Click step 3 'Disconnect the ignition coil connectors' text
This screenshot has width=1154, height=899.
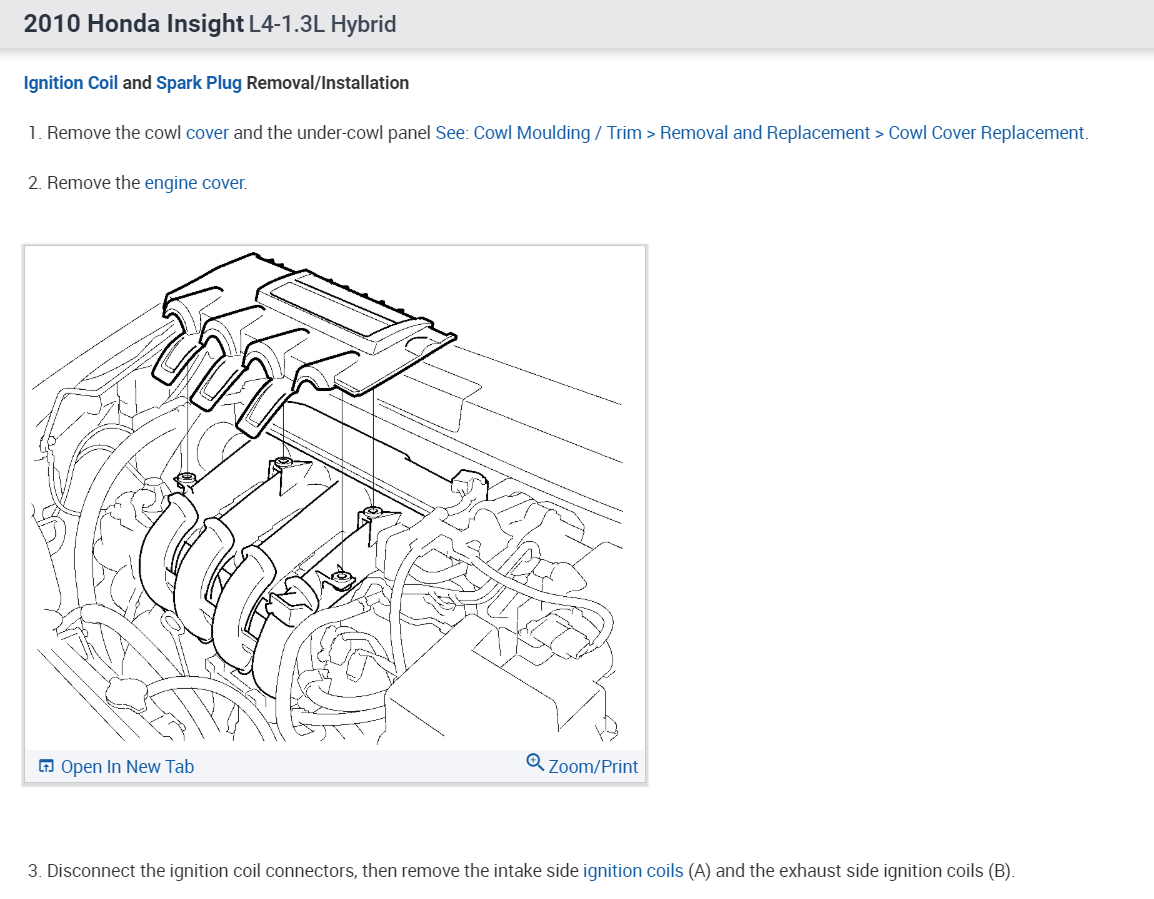(x=202, y=871)
